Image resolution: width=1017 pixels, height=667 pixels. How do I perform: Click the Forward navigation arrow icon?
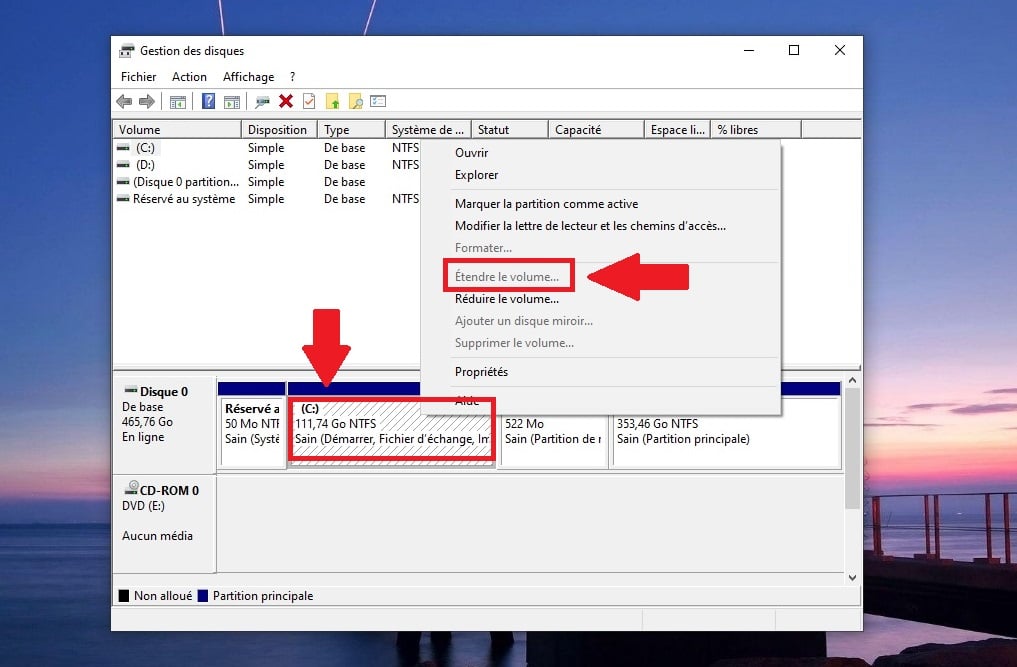click(x=147, y=101)
